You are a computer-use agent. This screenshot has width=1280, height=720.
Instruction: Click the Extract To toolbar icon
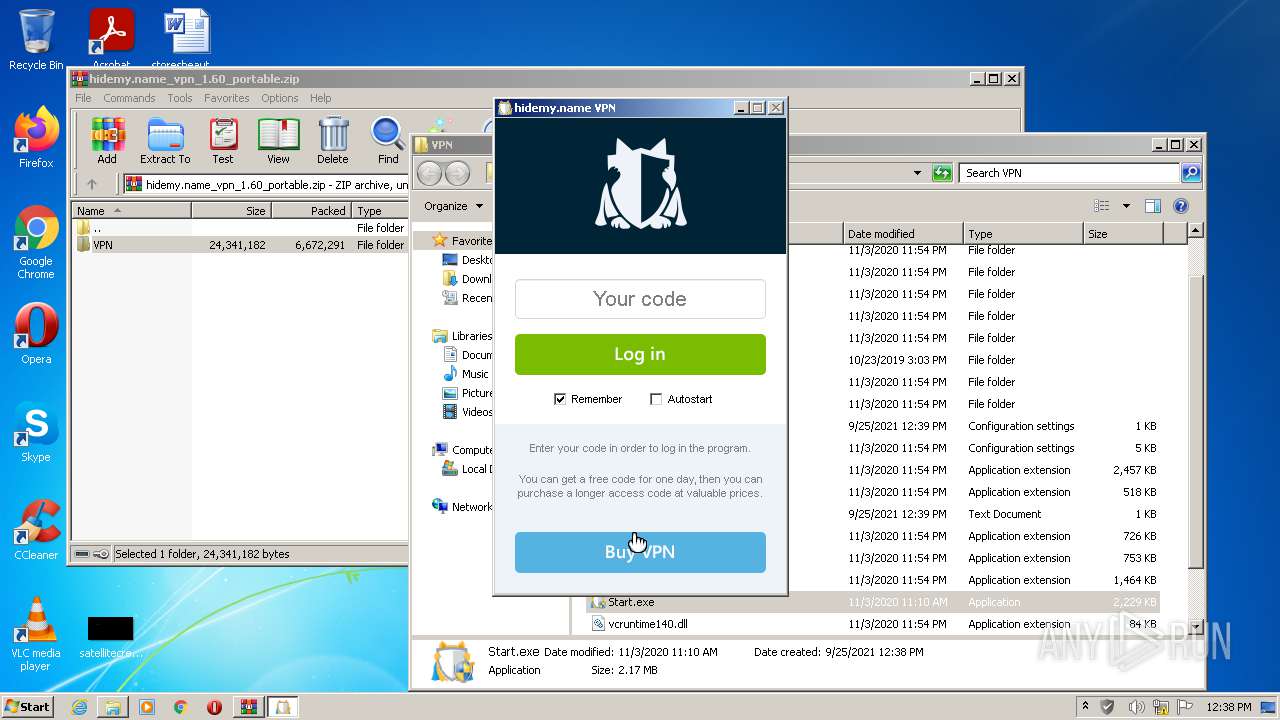165,141
